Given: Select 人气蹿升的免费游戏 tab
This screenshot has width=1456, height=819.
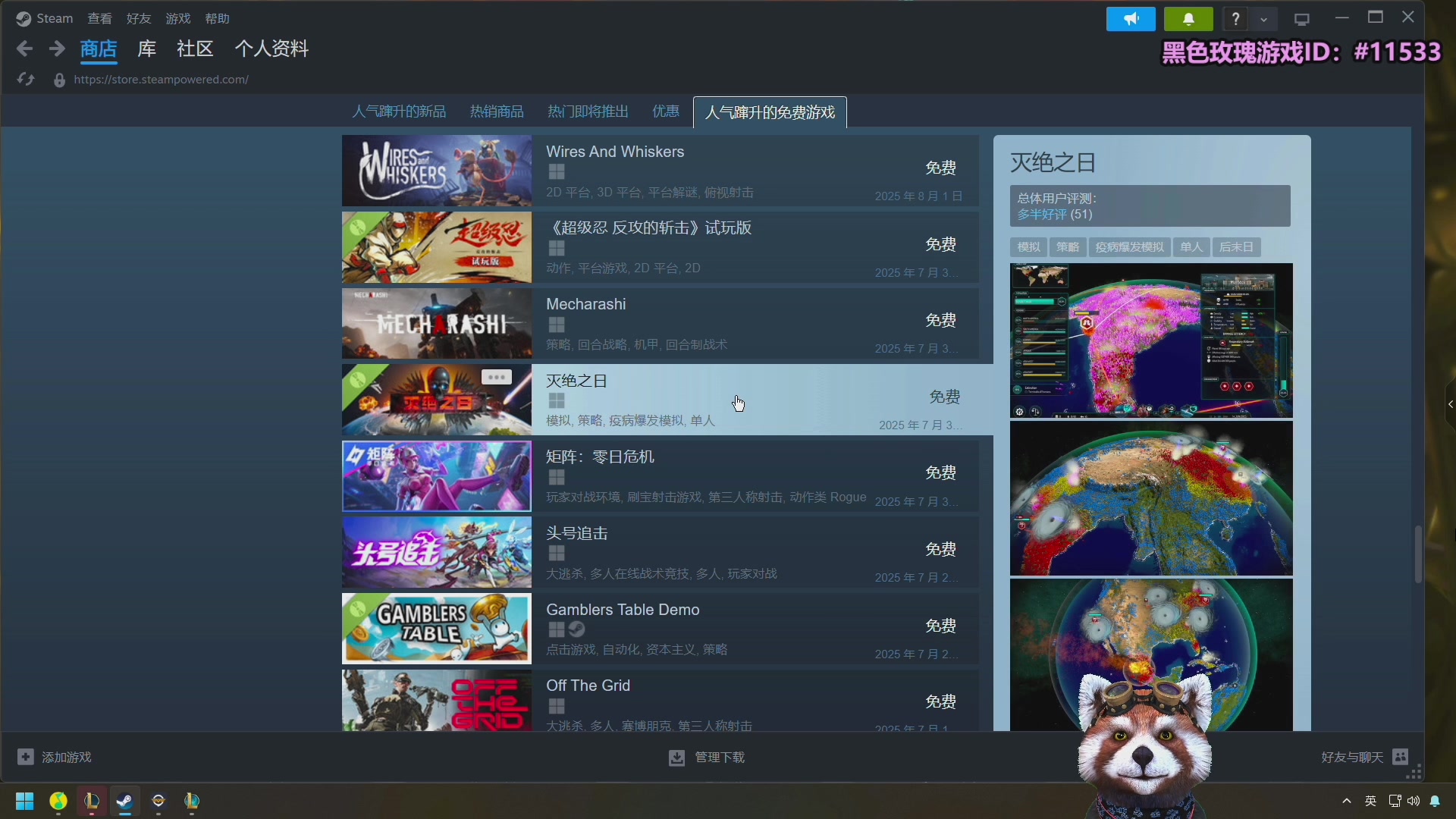Looking at the screenshot, I should [x=770, y=112].
